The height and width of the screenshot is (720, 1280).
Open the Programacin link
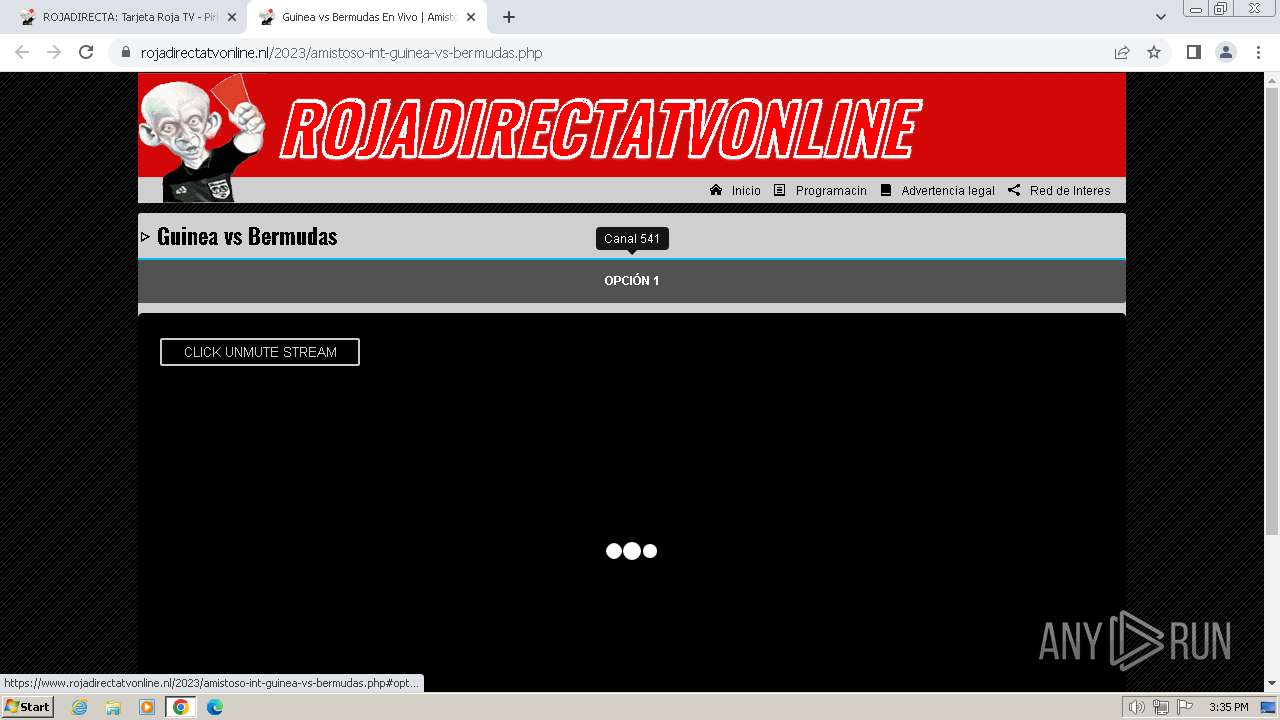(831, 191)
